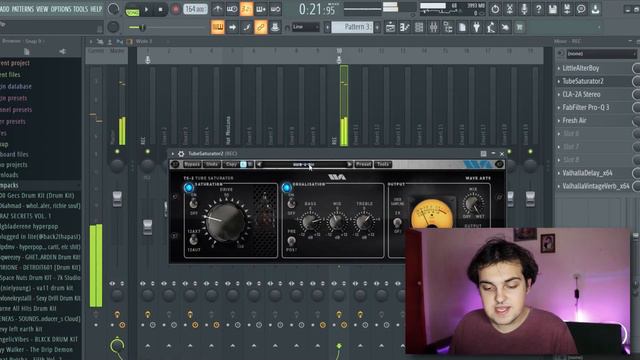Open the PATTERNS menu
This screenshot has height=360, width=640.
pos(22,9)
